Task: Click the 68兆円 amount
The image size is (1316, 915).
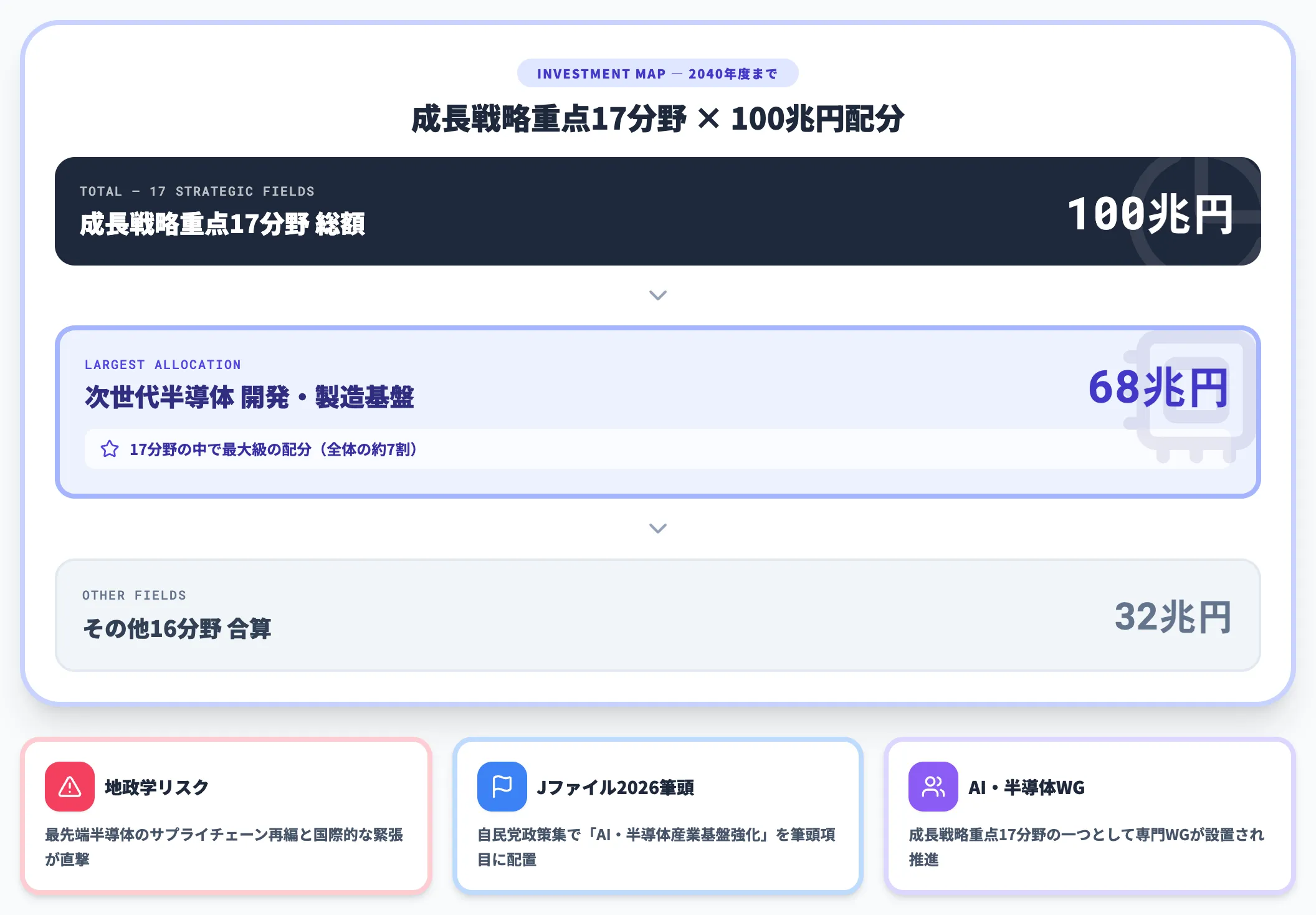Action: [1158, 387]
